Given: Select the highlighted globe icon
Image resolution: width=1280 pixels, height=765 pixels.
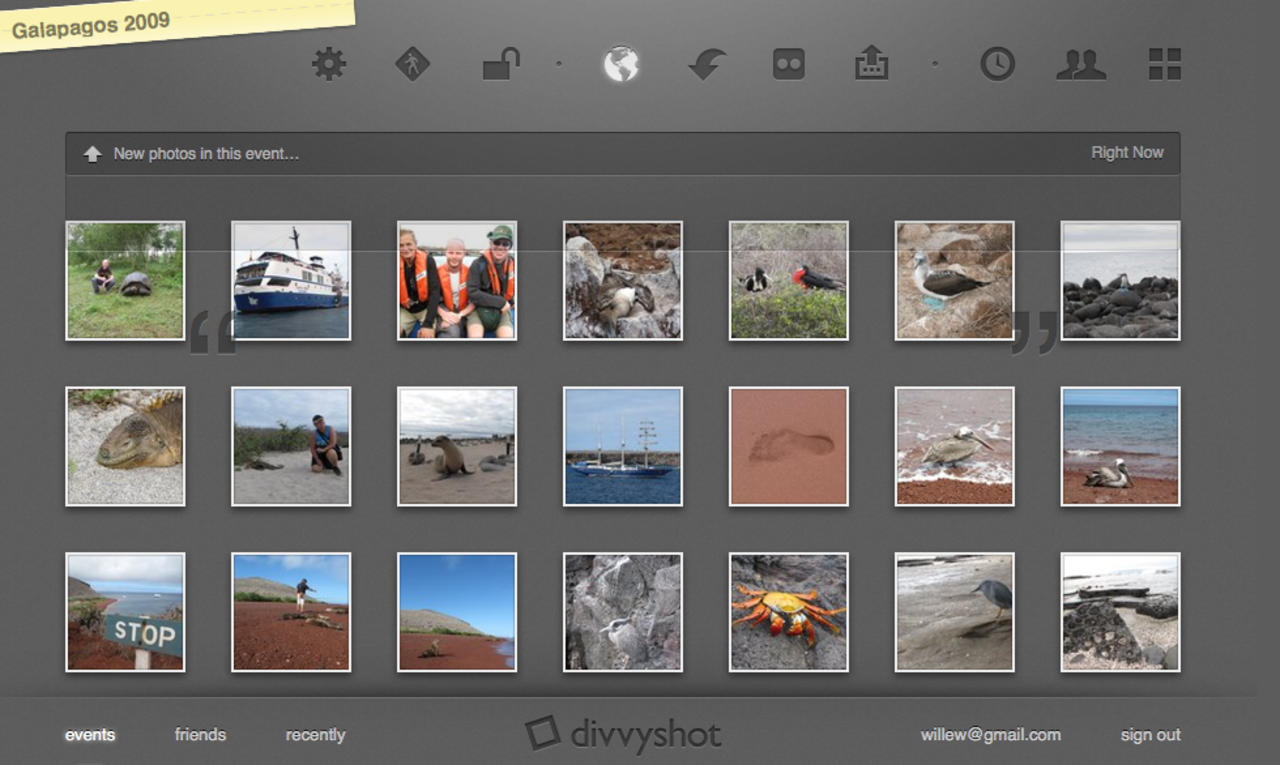Looking at the screenshot, I should pos(621,65).
